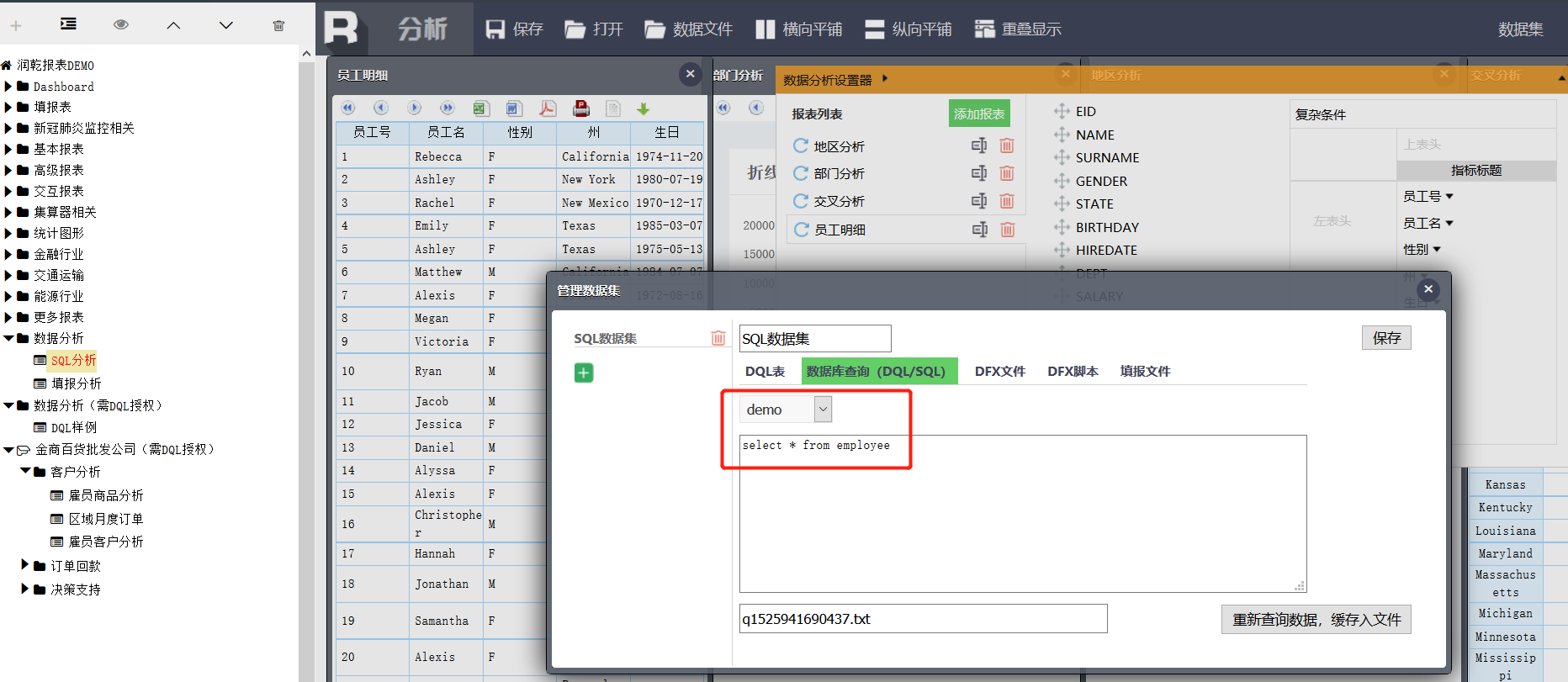Export 员工明细 to Excel
The image size is (1568, 682).
coord(480,108)
